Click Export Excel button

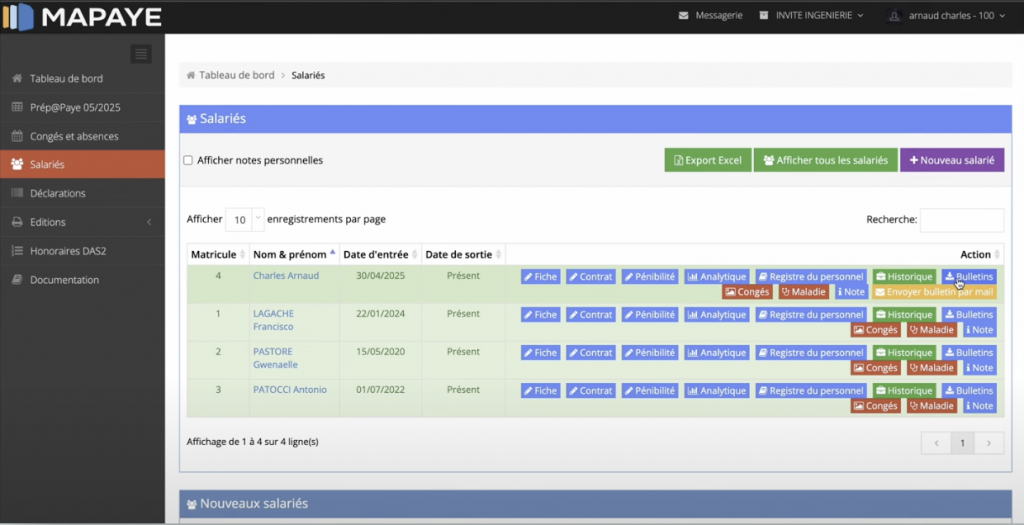(707, 160)
